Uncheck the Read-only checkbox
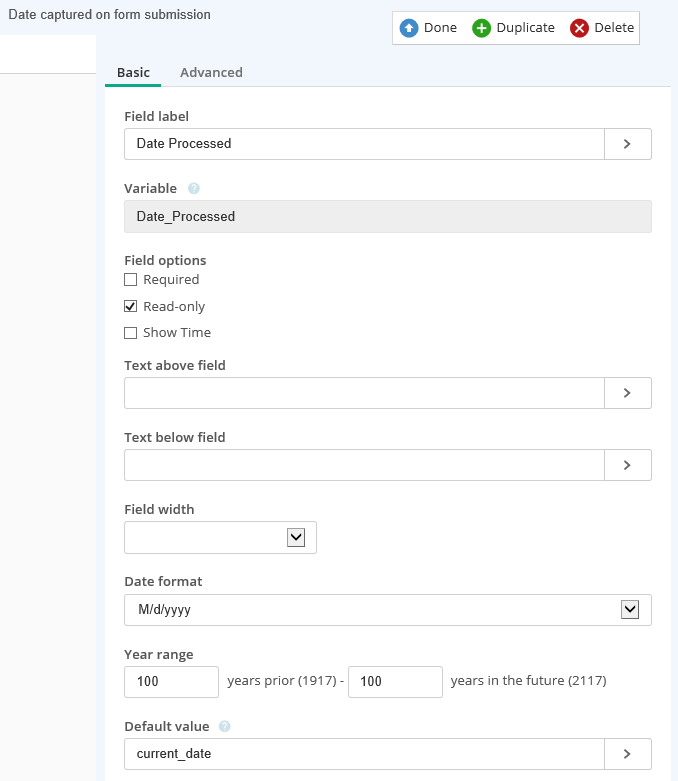 coord(131,306)
